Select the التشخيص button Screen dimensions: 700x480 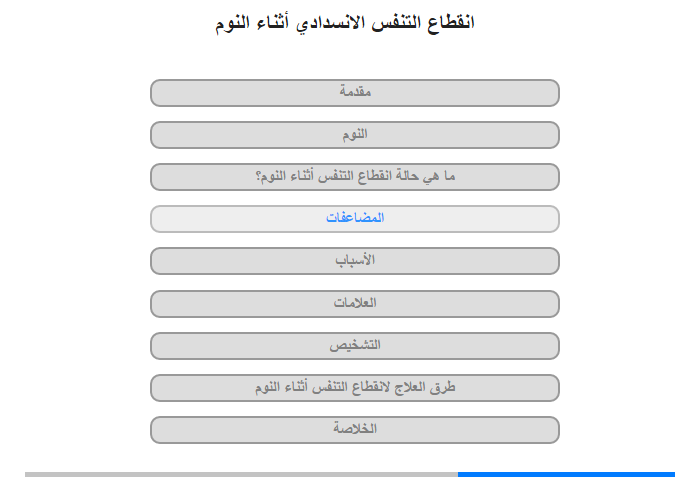click(x=355, y=346)
